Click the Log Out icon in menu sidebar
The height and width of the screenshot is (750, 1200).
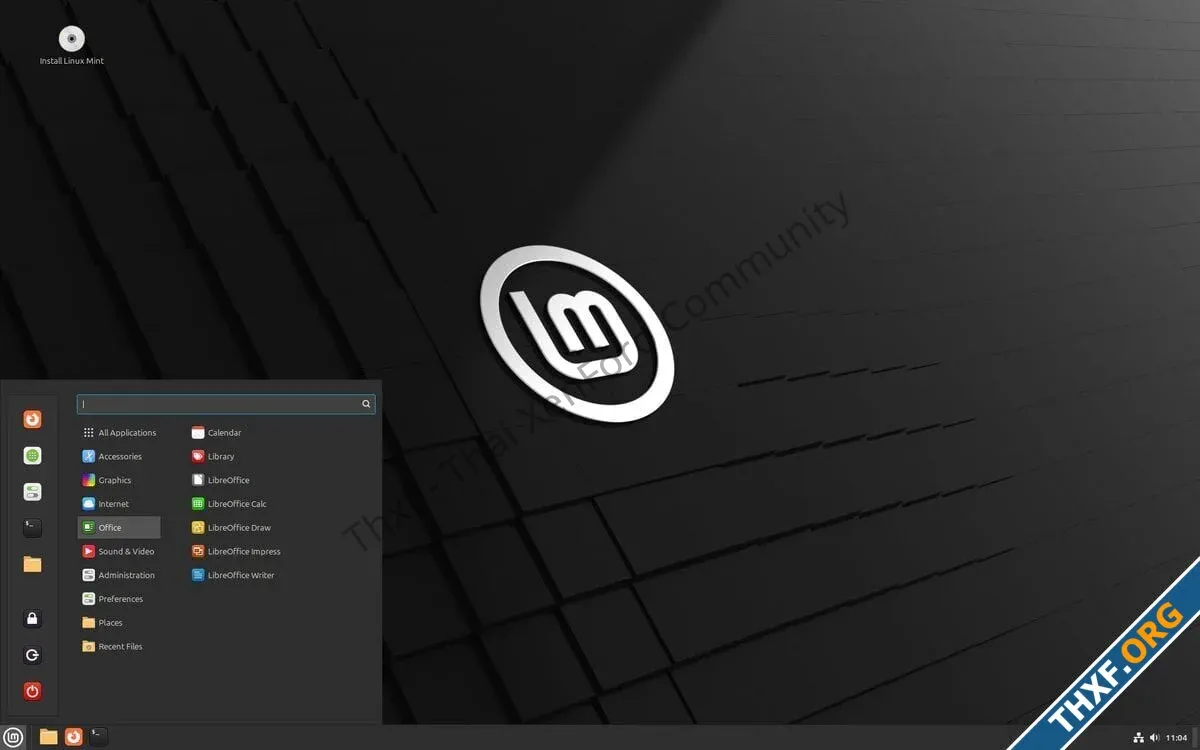[33, 655]
